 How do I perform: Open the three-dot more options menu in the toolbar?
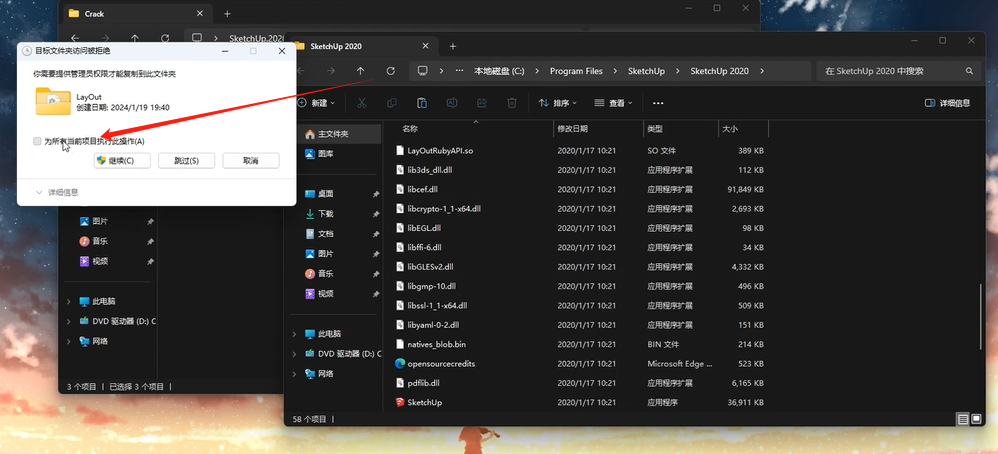[x=658, y=103]
